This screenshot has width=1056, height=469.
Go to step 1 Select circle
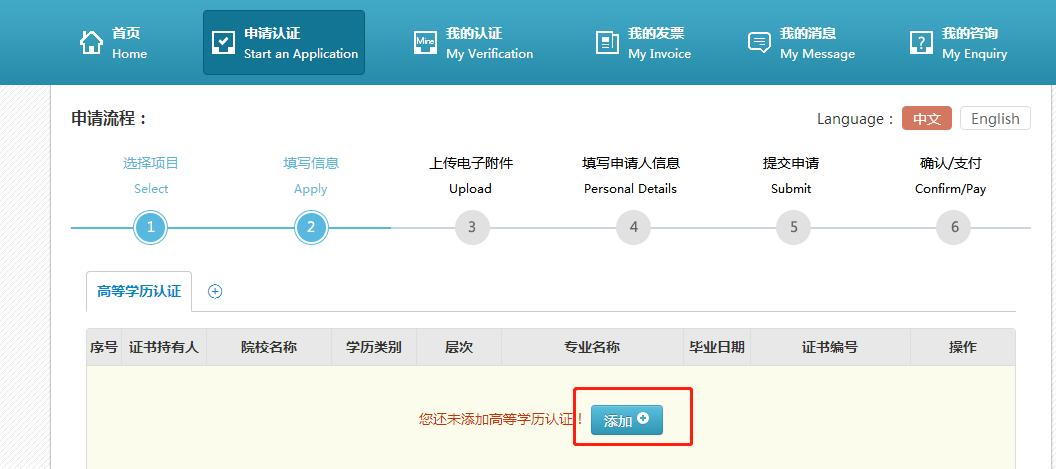(150, 227)
